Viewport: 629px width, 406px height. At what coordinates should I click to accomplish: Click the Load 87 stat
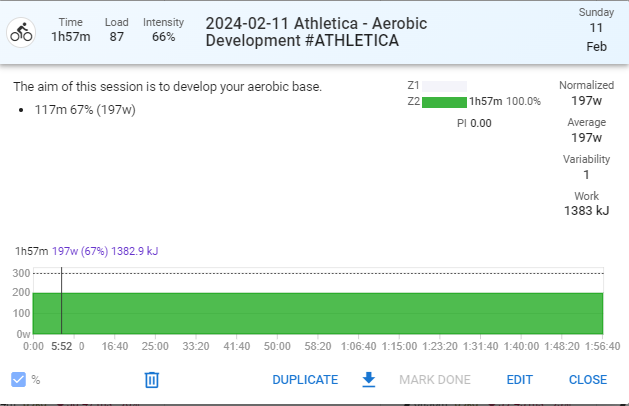point(117,30)
